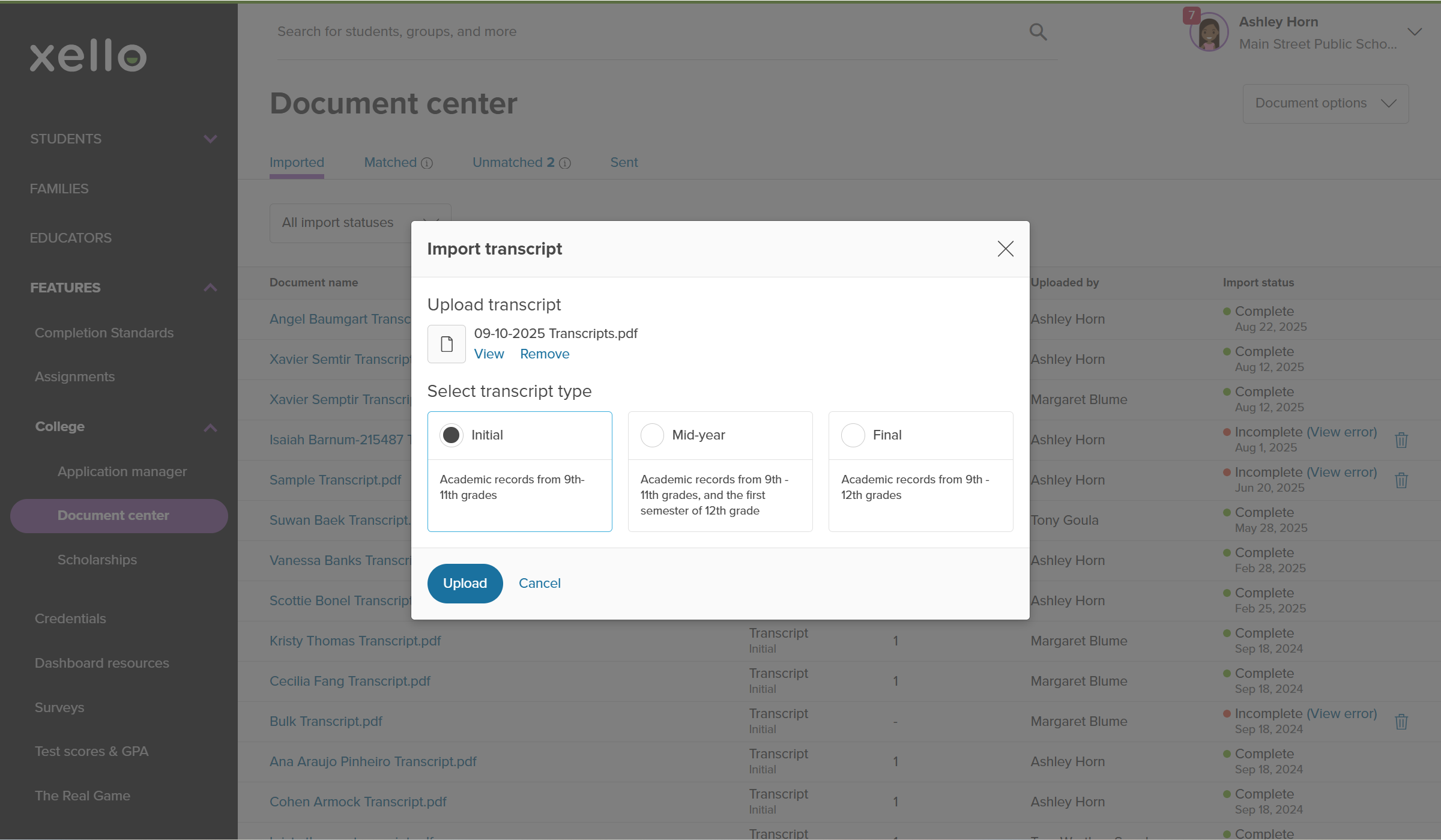
Task: Open Scottie Bonel transcript document
Action: 340,600
